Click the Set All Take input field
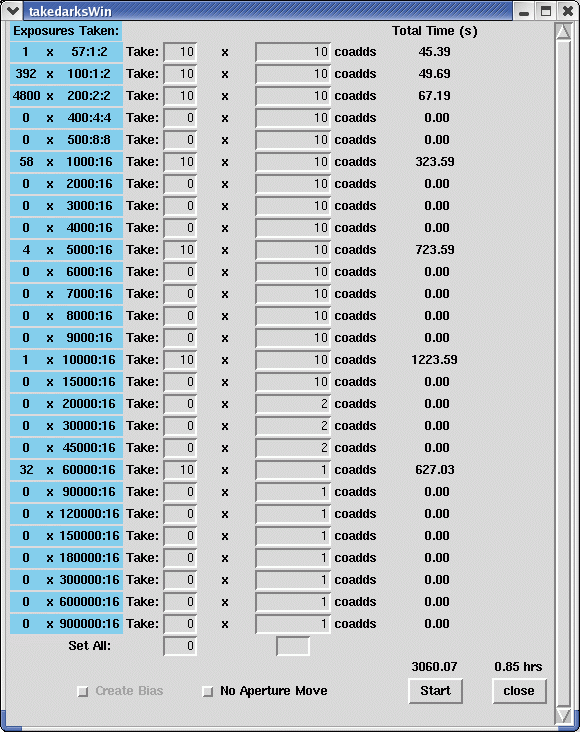Screen dimensions: 580x732 pos(180,646)
